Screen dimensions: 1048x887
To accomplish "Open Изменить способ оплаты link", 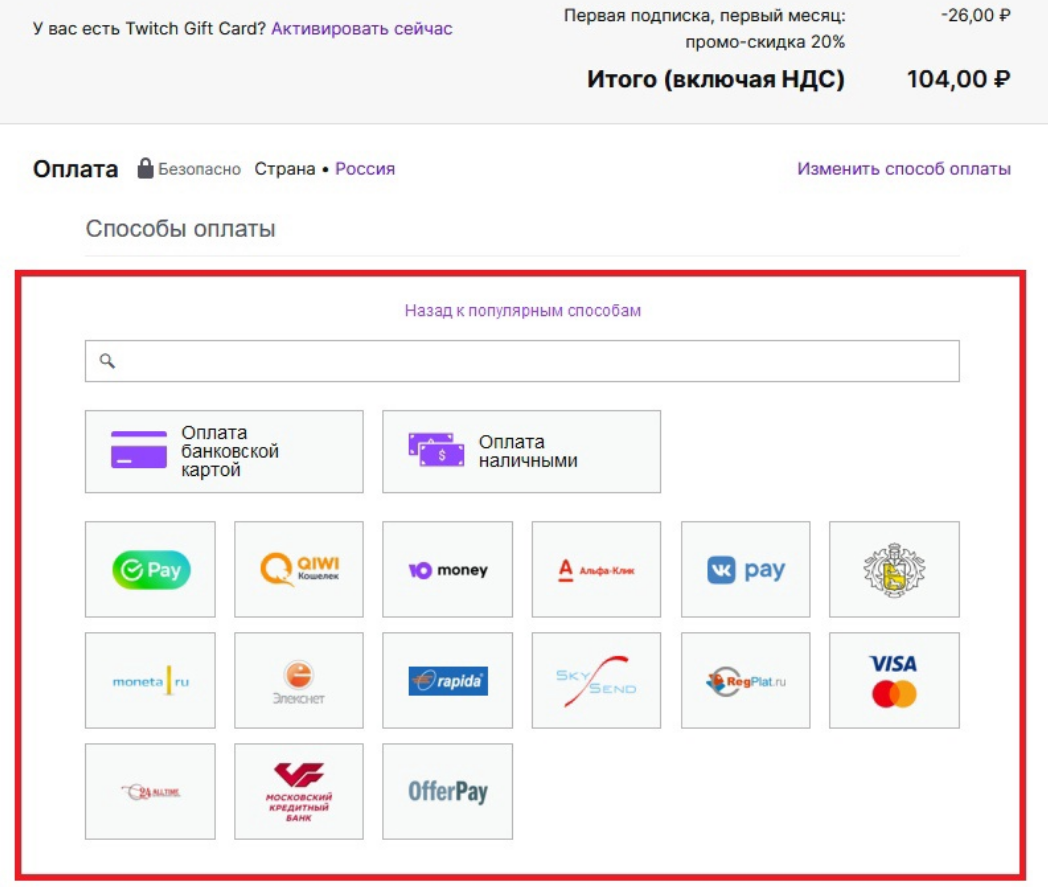I will click(903, 169).
